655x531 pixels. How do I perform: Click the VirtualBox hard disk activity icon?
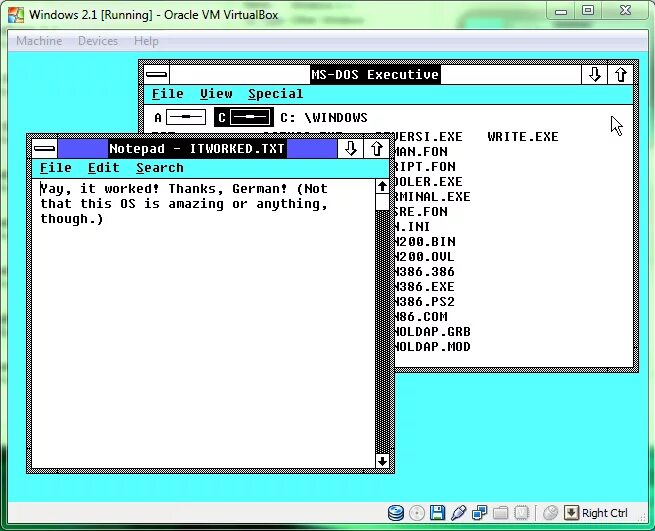point(396,513)
